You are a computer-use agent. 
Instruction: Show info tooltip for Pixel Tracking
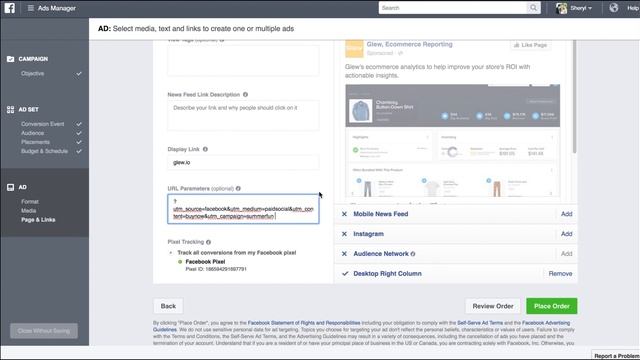pos(208,242)
